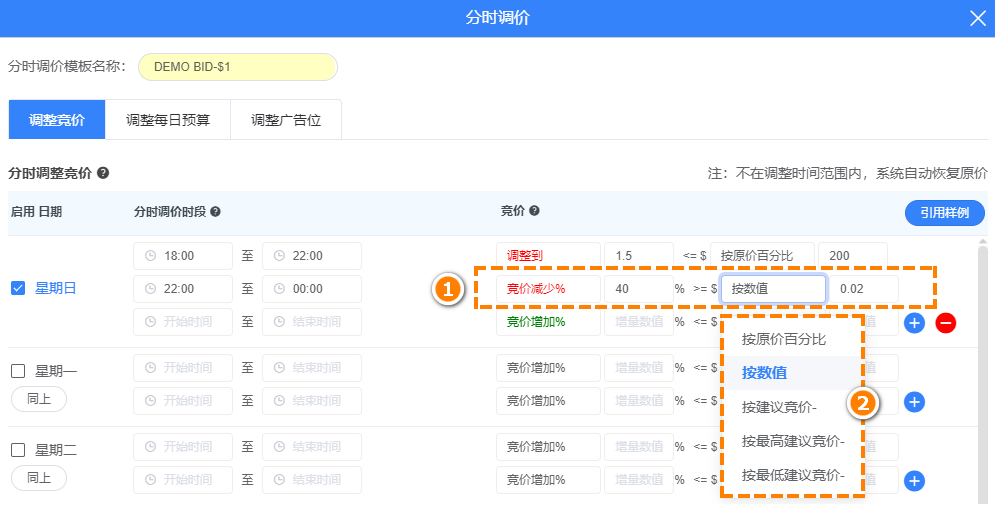Uncheck the 星期日 checkbox
The image size is (995, 509).
[x=18, y=289]
